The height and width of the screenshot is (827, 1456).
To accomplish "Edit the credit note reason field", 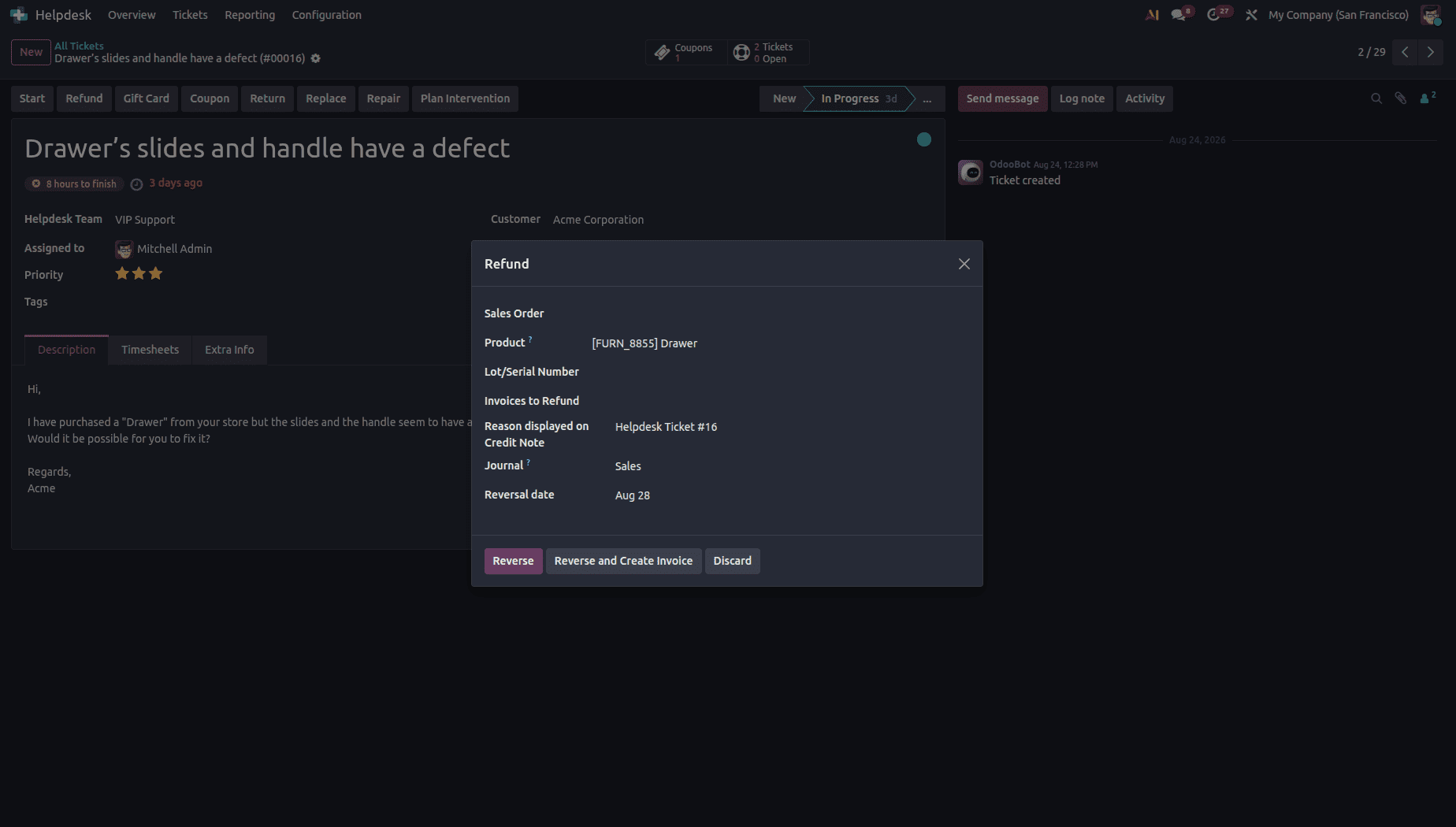I will pyautogui.click(x=792, y=427).
